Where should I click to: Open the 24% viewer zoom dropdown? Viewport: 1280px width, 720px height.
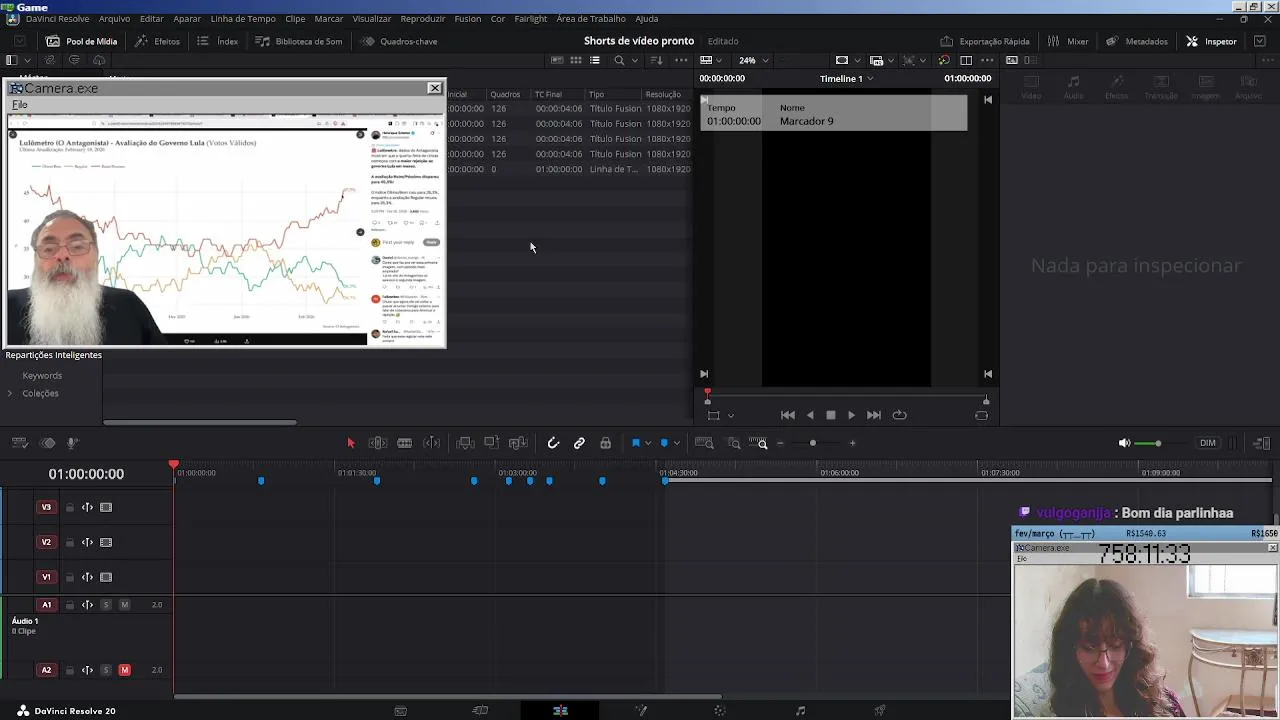click(x=754, y=60)
